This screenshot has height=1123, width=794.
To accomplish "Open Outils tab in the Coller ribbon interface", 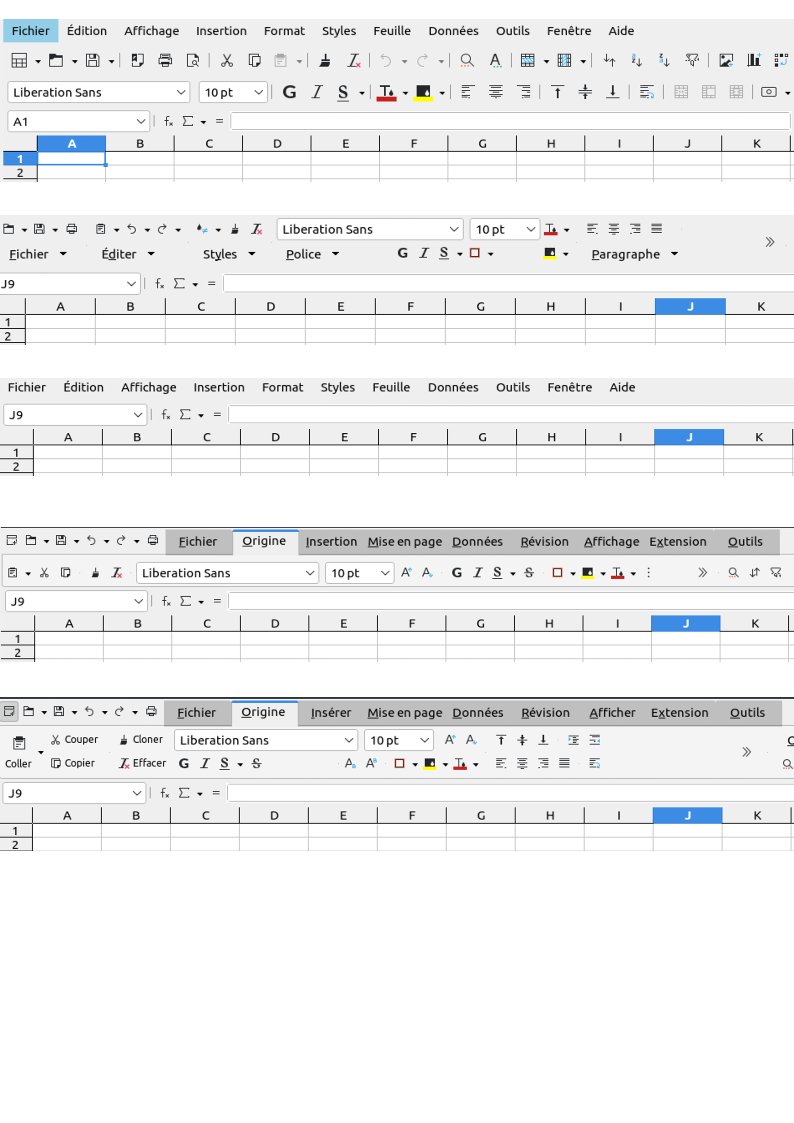I will pyautogui.click(x=747, y=713).
